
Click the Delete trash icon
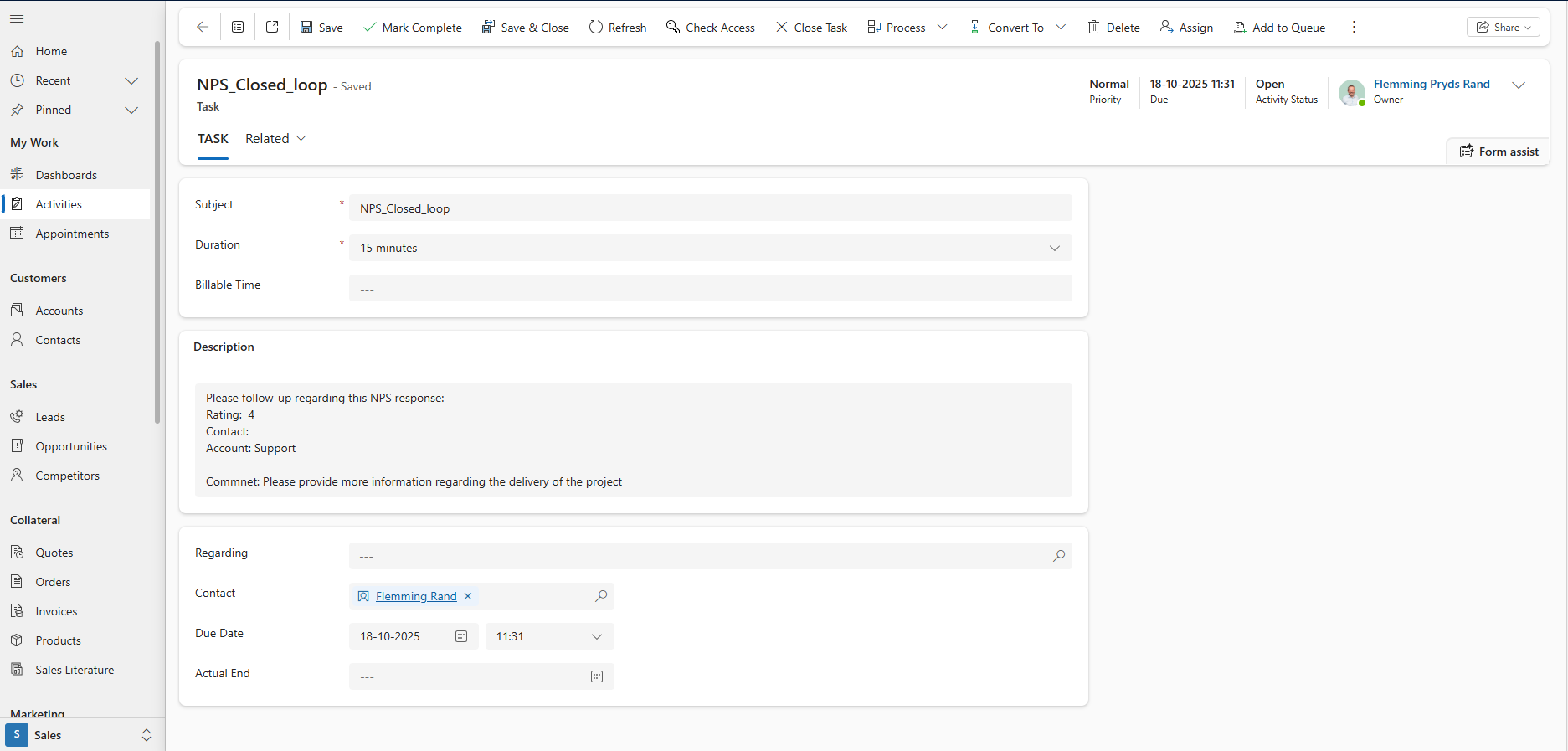point(1094,27)
